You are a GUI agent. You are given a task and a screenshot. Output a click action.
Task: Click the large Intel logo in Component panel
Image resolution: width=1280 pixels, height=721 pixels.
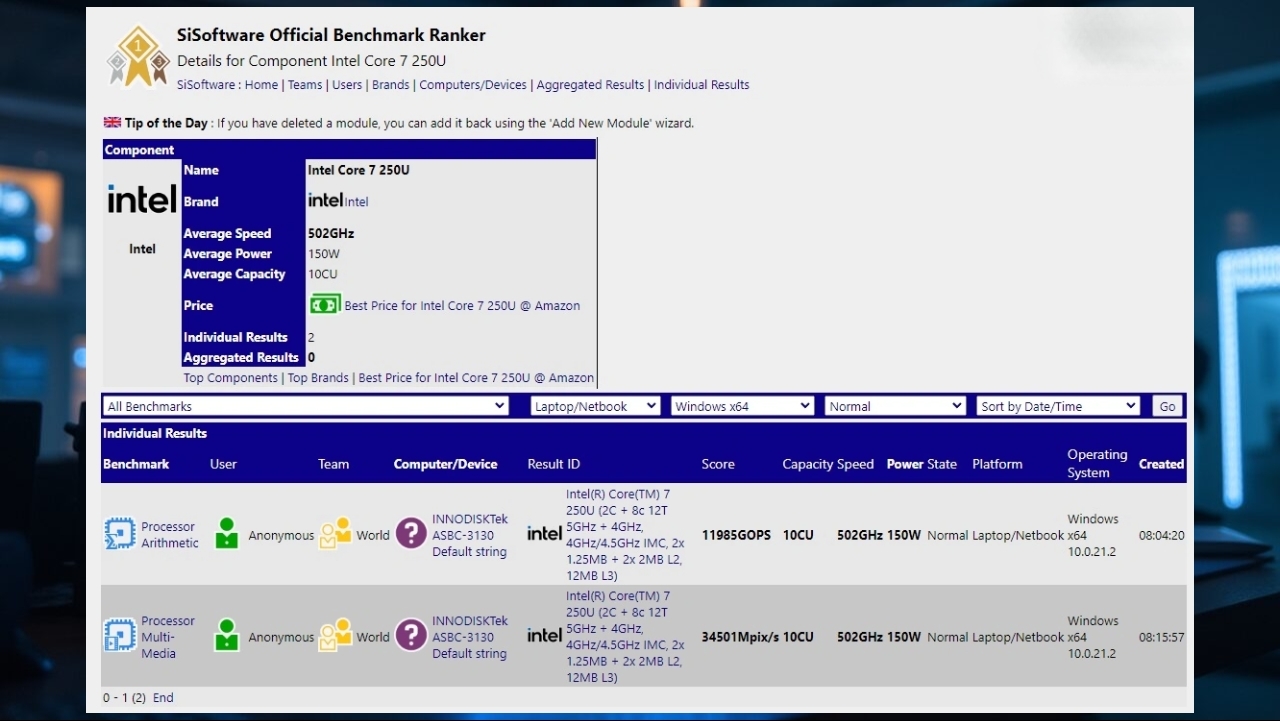point(142,200)
